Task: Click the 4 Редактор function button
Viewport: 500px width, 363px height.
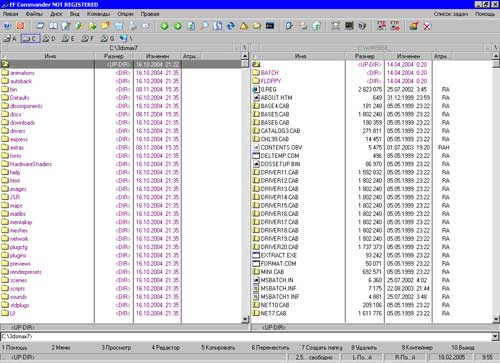Action: point(166,348)
